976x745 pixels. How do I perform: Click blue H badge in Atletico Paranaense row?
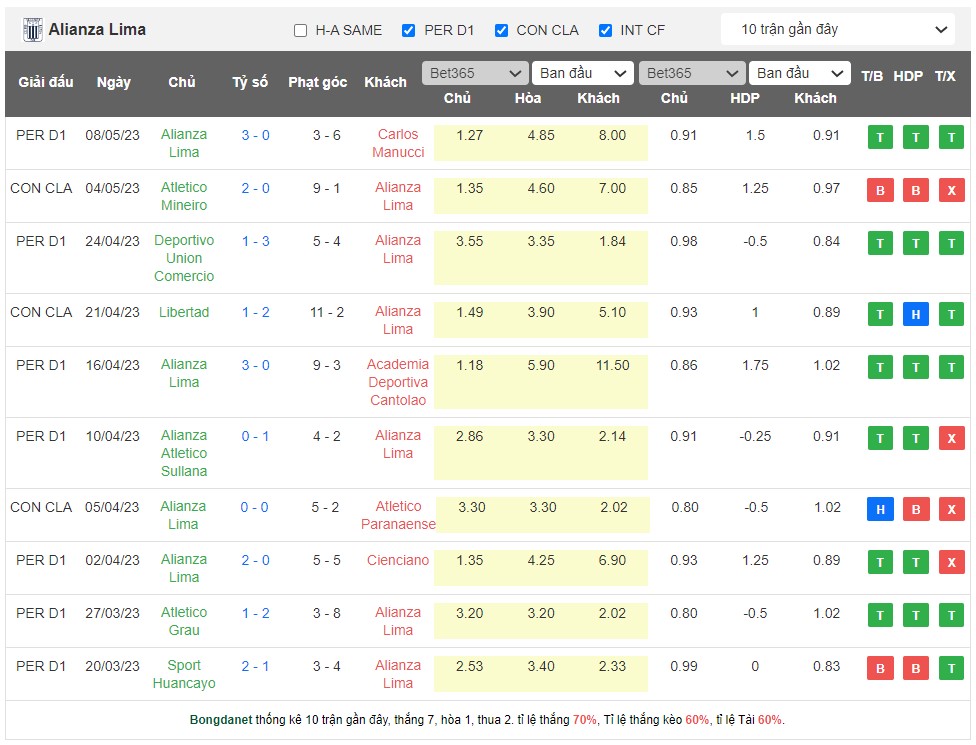coord(880,510)
